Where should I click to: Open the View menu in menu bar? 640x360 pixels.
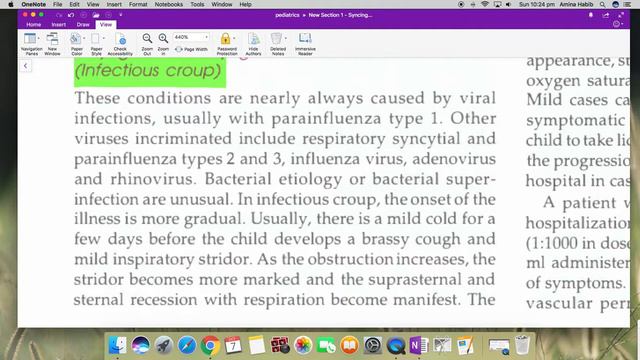tap(93, 4)
